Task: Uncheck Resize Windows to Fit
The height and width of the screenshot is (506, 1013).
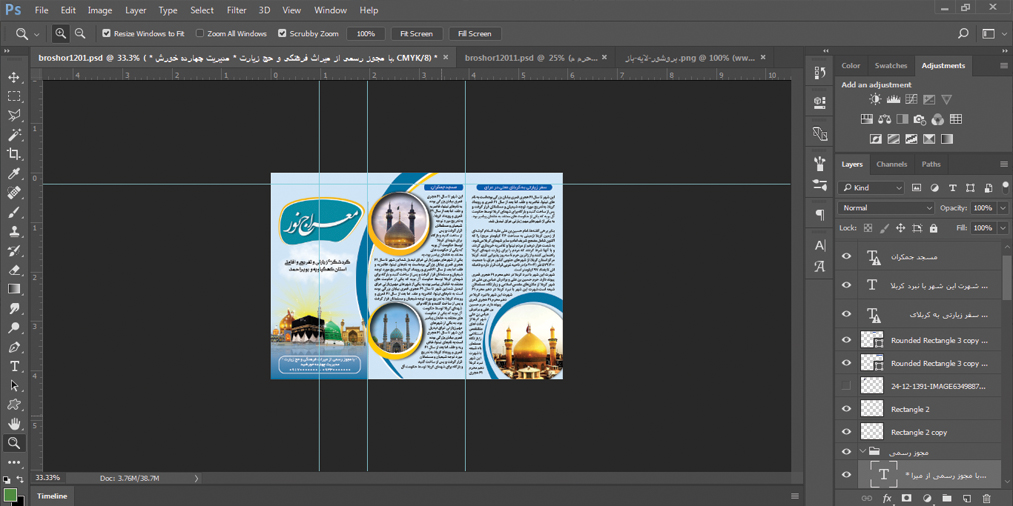Action: click(x=107, y=34)
